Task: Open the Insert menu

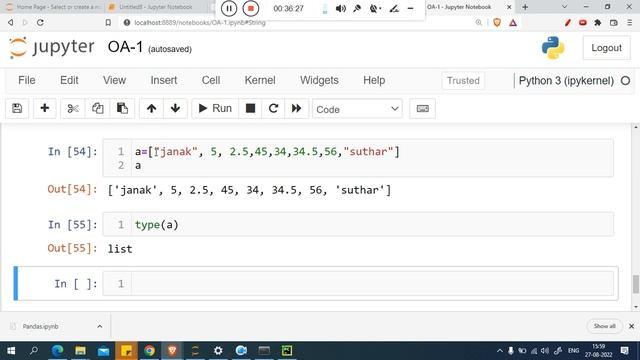Action: pos(164,80)
